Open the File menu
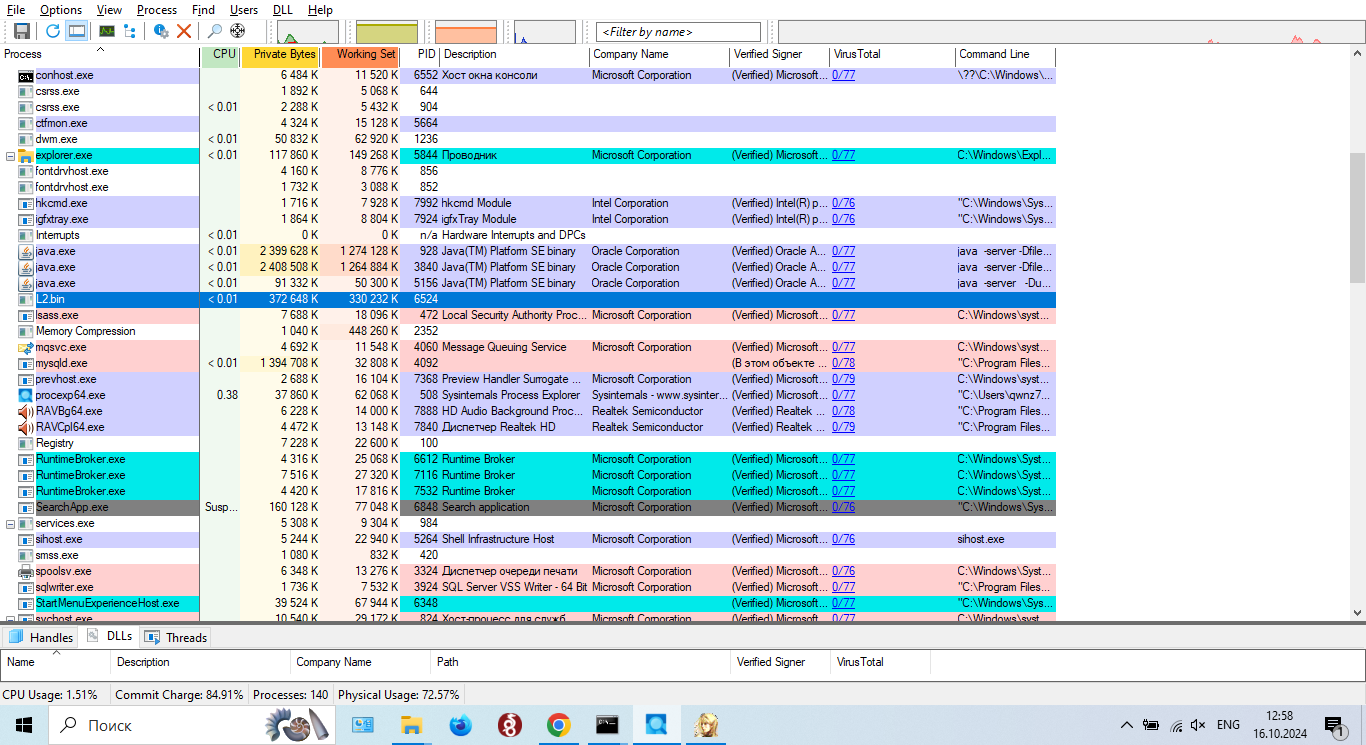Image resolution: width=1366 pixels, height=745 pixels. (16, 9)
